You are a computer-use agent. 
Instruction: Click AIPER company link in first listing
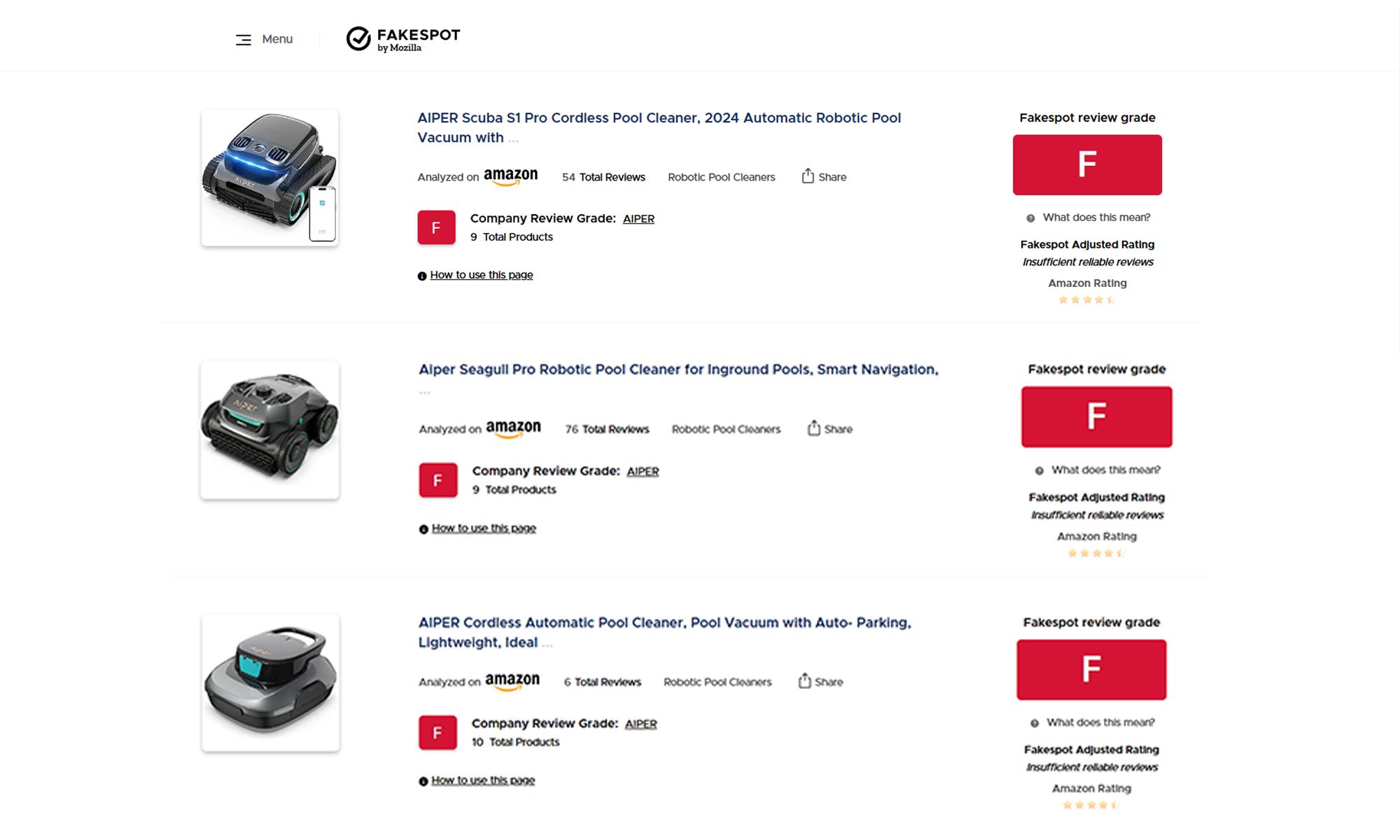tap(638, 219)
